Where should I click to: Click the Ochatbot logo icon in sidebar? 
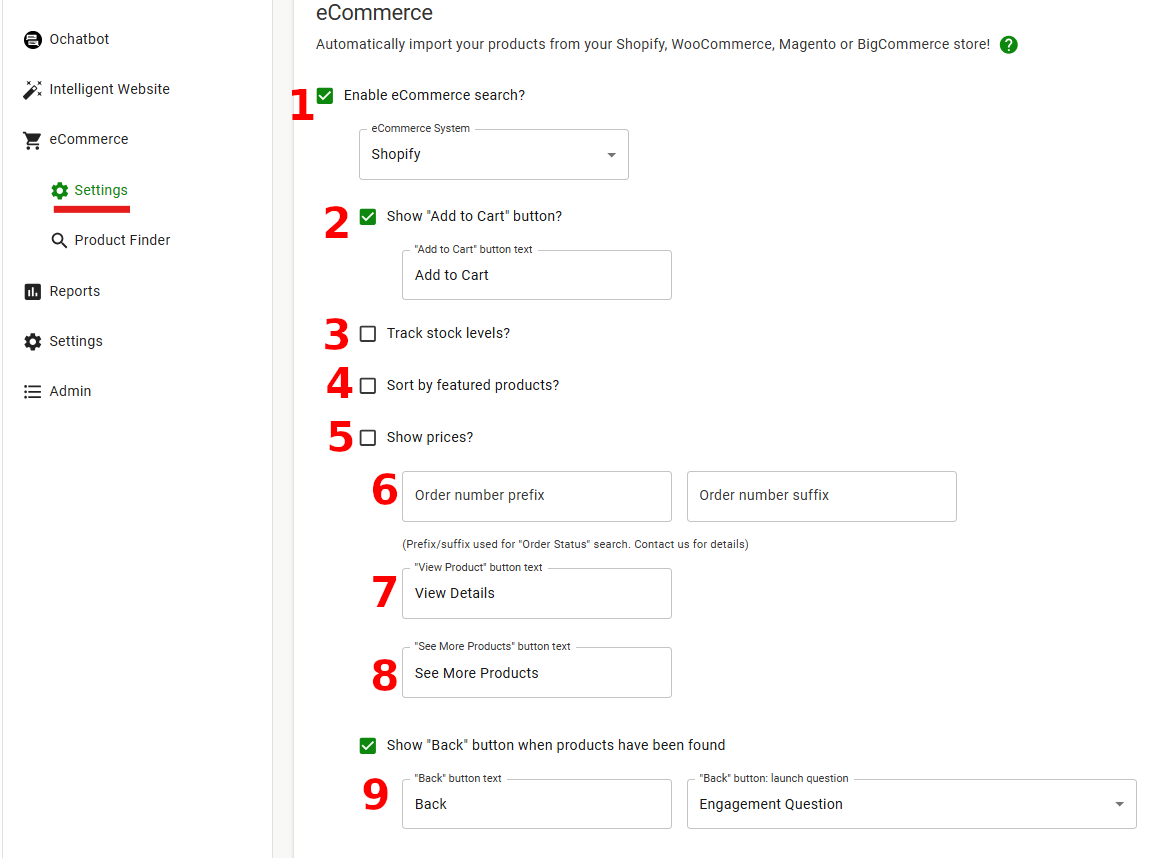point(33,40)
